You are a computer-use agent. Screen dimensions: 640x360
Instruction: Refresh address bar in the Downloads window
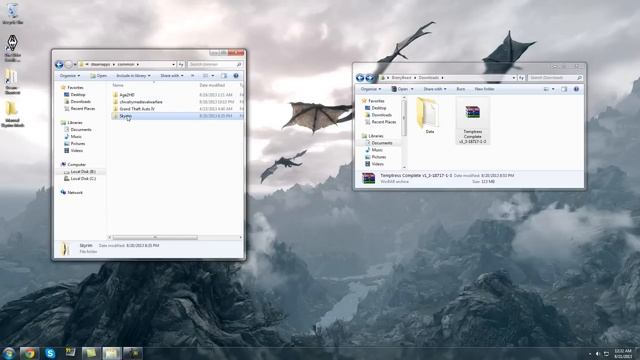[x=521, y=78]
